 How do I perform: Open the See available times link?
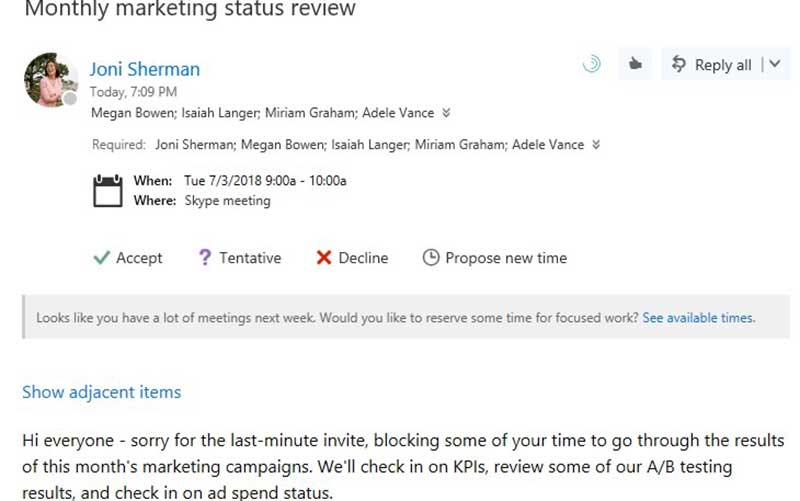(698, 318)
